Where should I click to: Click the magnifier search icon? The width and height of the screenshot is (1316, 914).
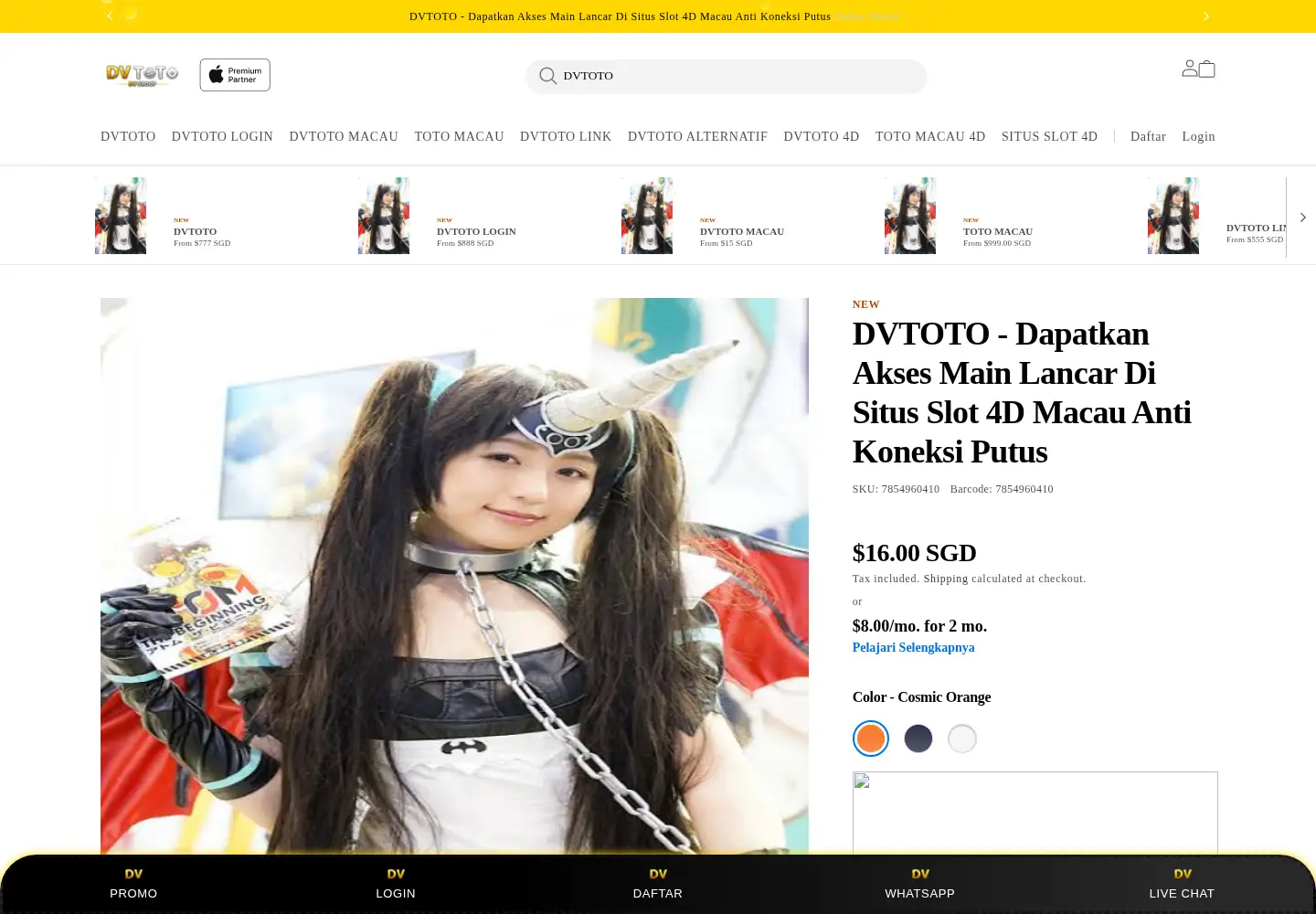[x=547, y=76]
